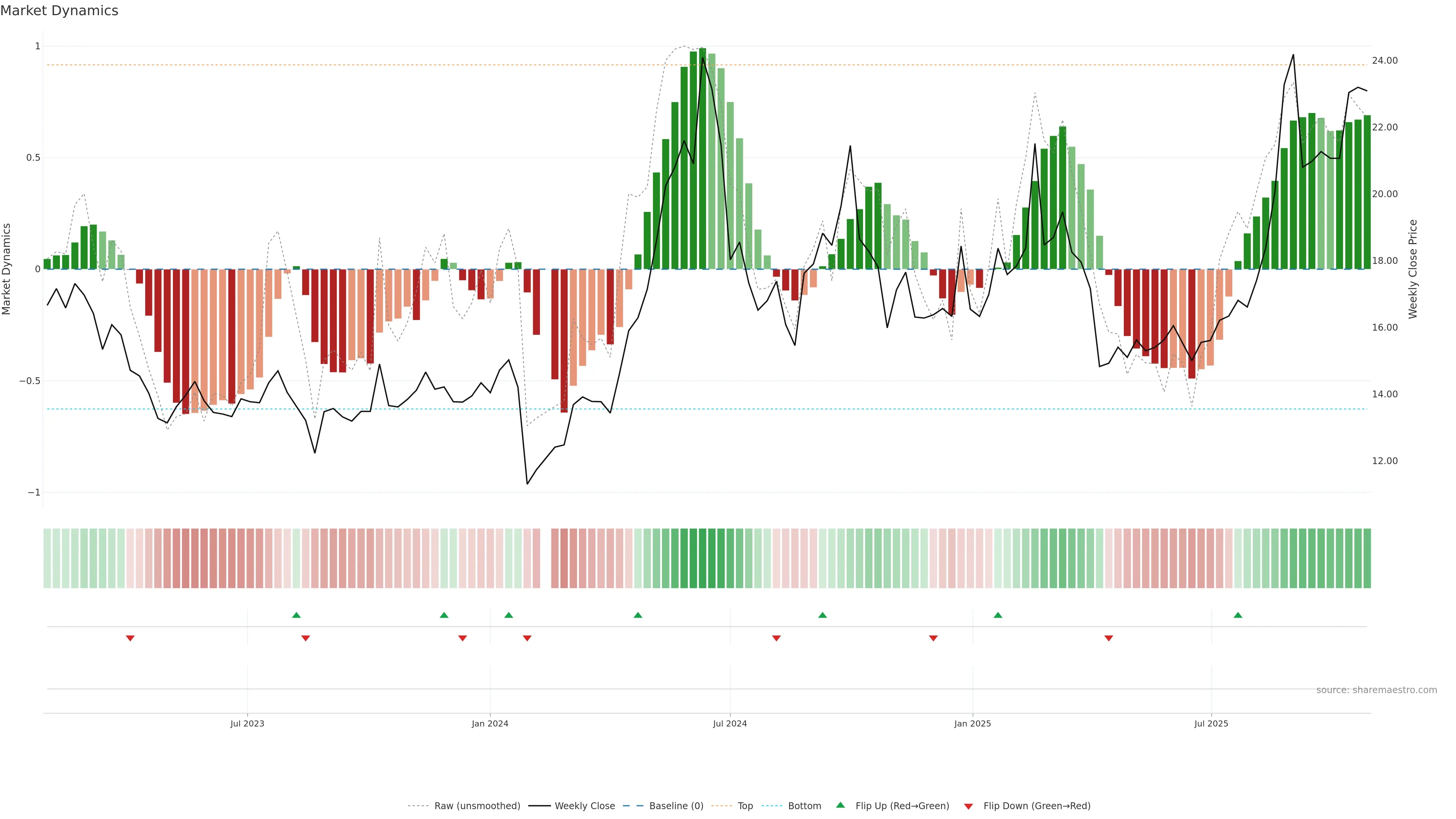Image resolution: width=1456 pixels, height=819 pixels.
Task: Click the Flip Down red triangle legend icon
Action: pos(968,806)
